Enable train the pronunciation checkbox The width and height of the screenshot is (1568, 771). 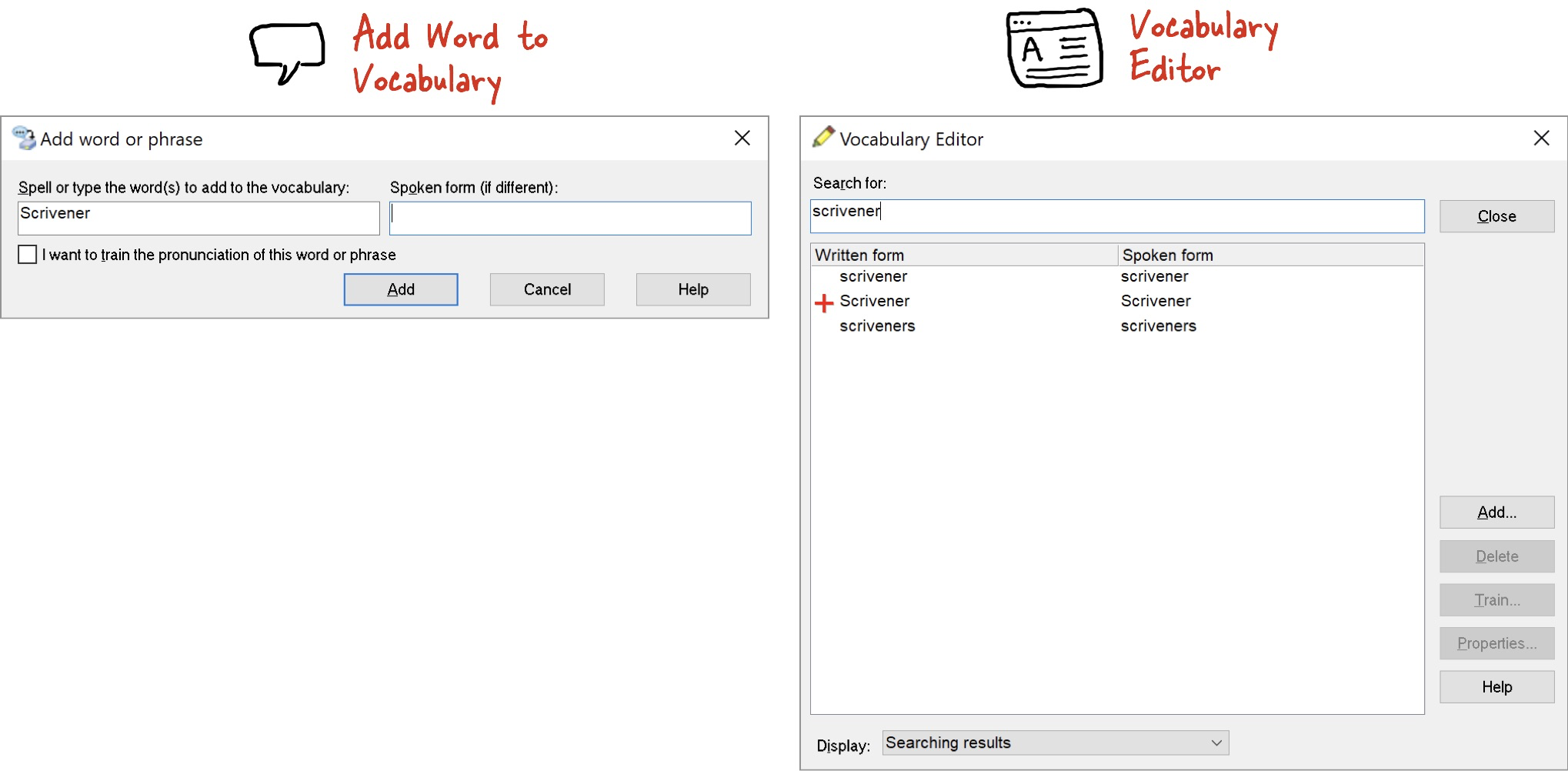click(28, 255)
